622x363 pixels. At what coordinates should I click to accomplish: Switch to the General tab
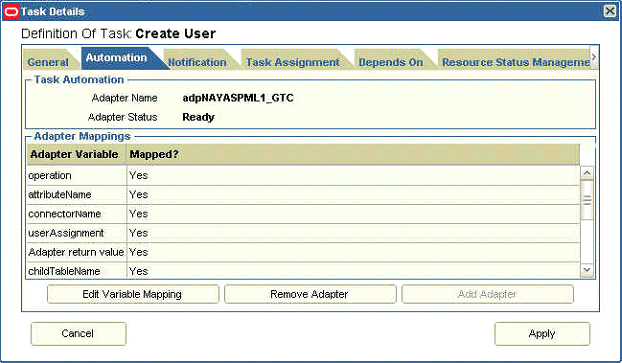[48, 62]
